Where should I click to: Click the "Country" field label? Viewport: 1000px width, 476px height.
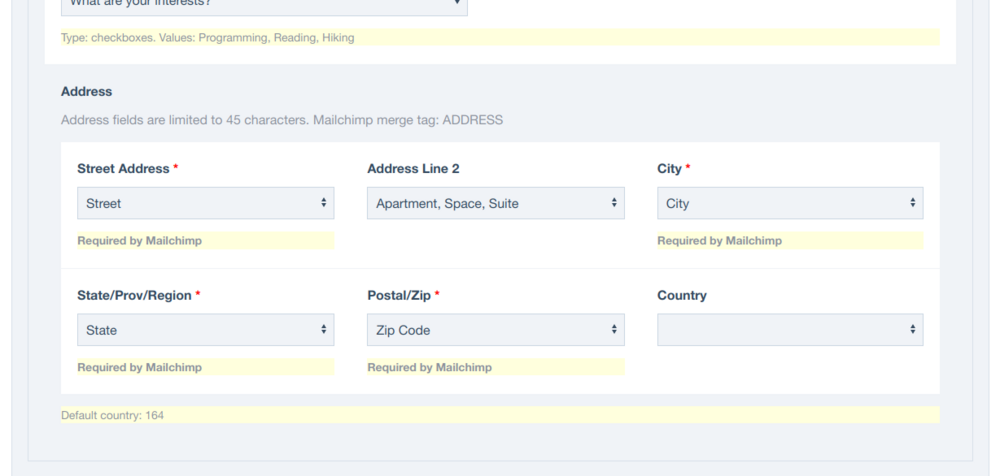[x=682, y=296]
